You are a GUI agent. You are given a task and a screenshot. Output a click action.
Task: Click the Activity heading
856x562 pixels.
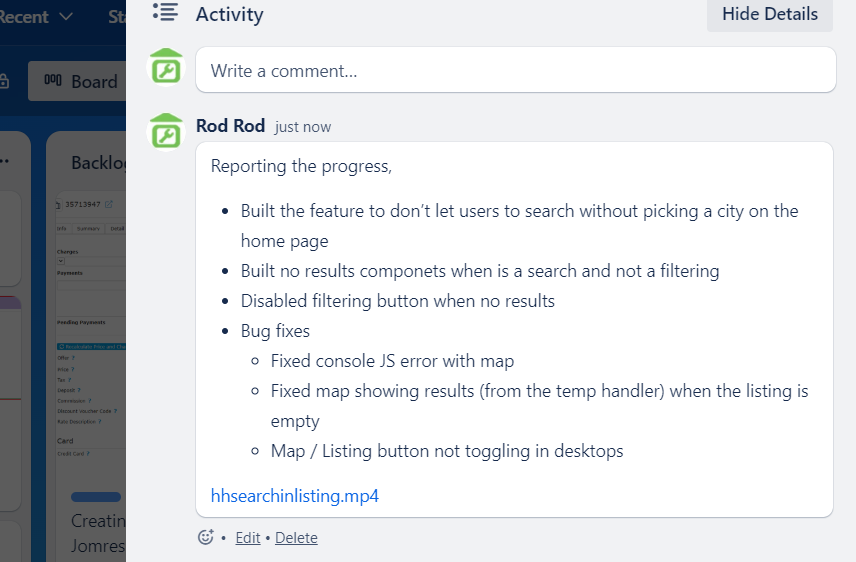[229, 14]
